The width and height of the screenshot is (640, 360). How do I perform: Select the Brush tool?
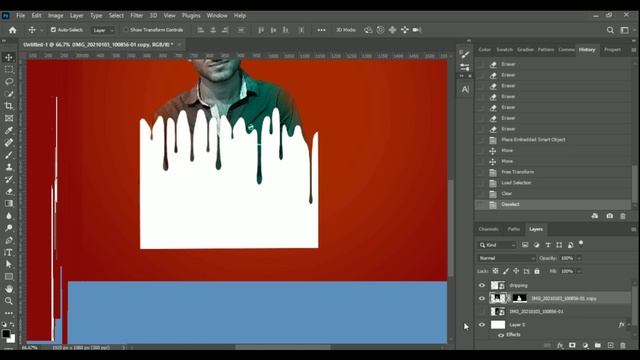pos(9,155)
